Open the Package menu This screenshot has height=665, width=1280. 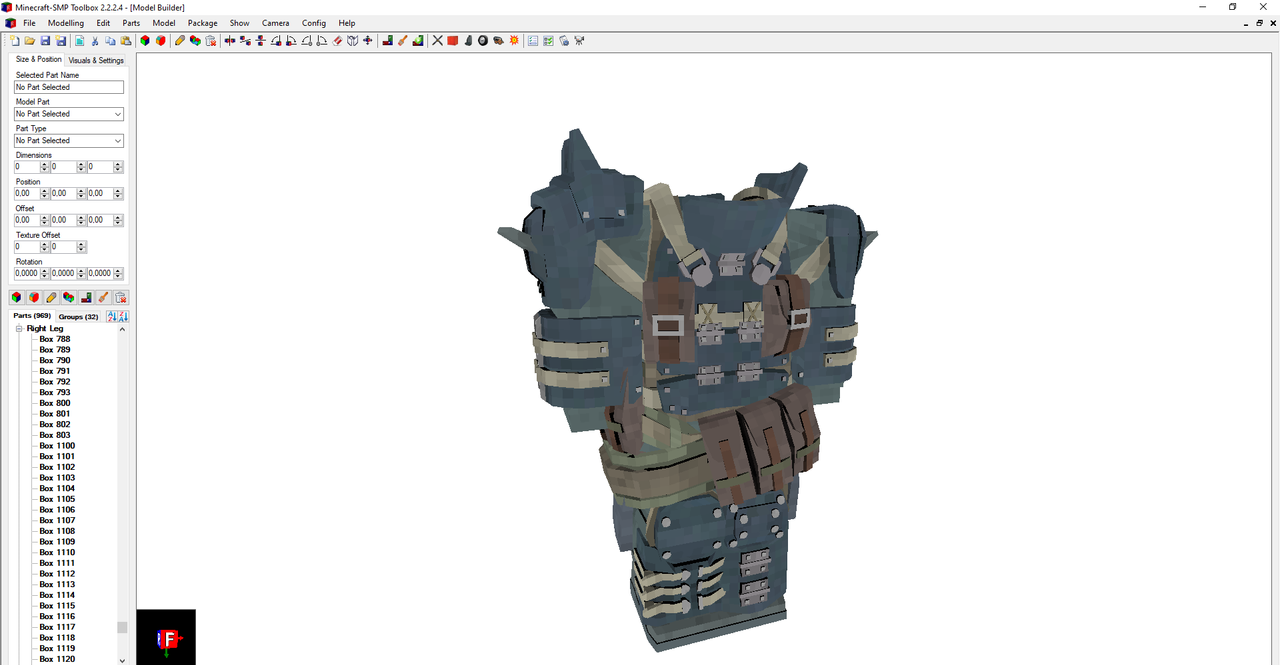pos(202,23)
